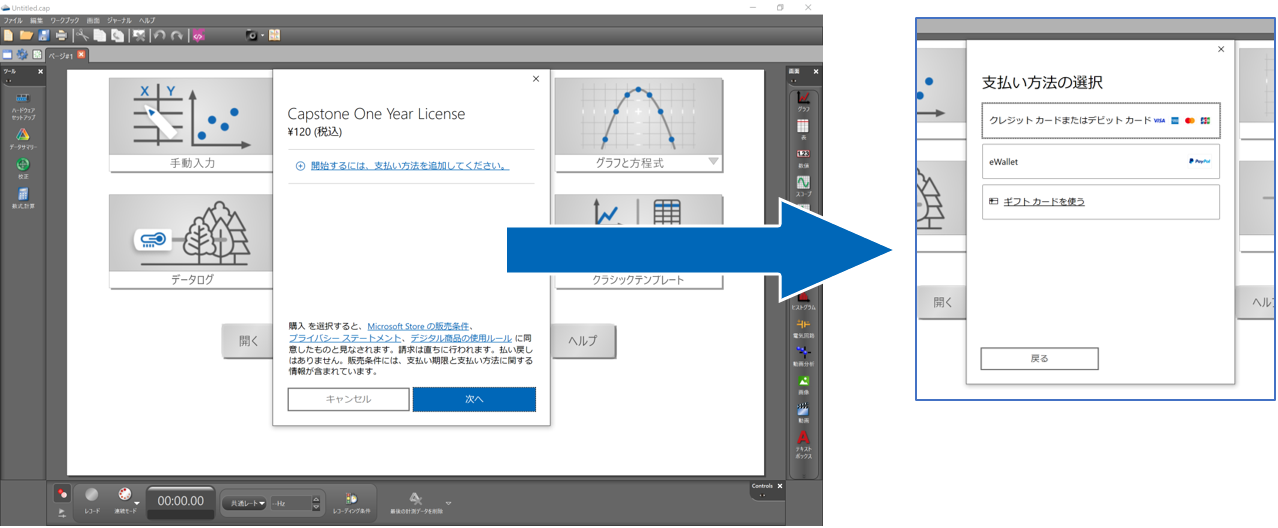Viewport: 1278px width, 528px height.
Task: Close the Page #1 tab
Action: tap(81, 54)
